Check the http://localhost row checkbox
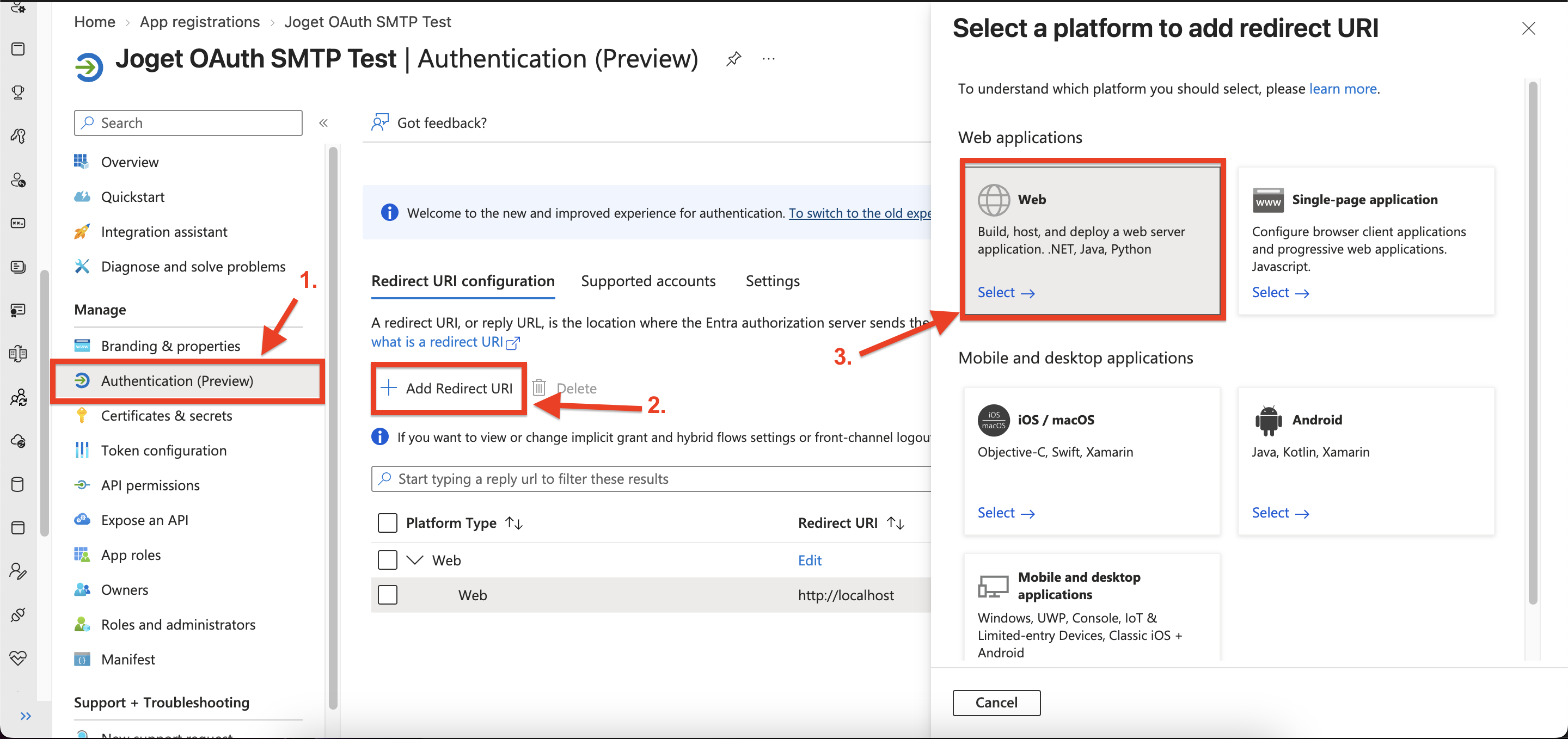This screenshot has width=1568, height=739. 387,594
